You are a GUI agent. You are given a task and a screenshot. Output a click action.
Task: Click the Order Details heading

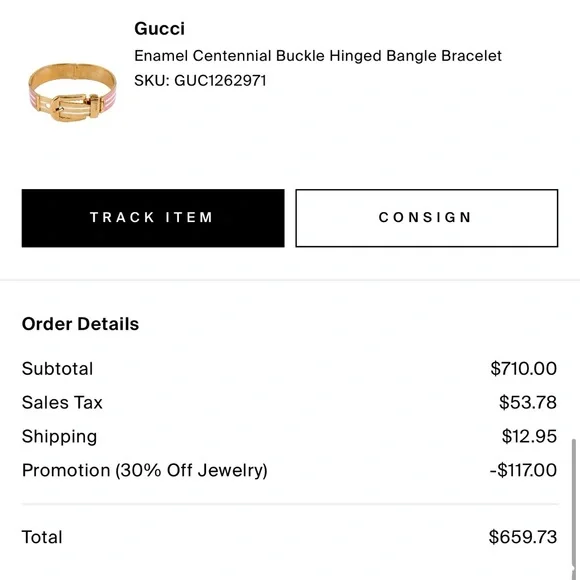[80, 324]
